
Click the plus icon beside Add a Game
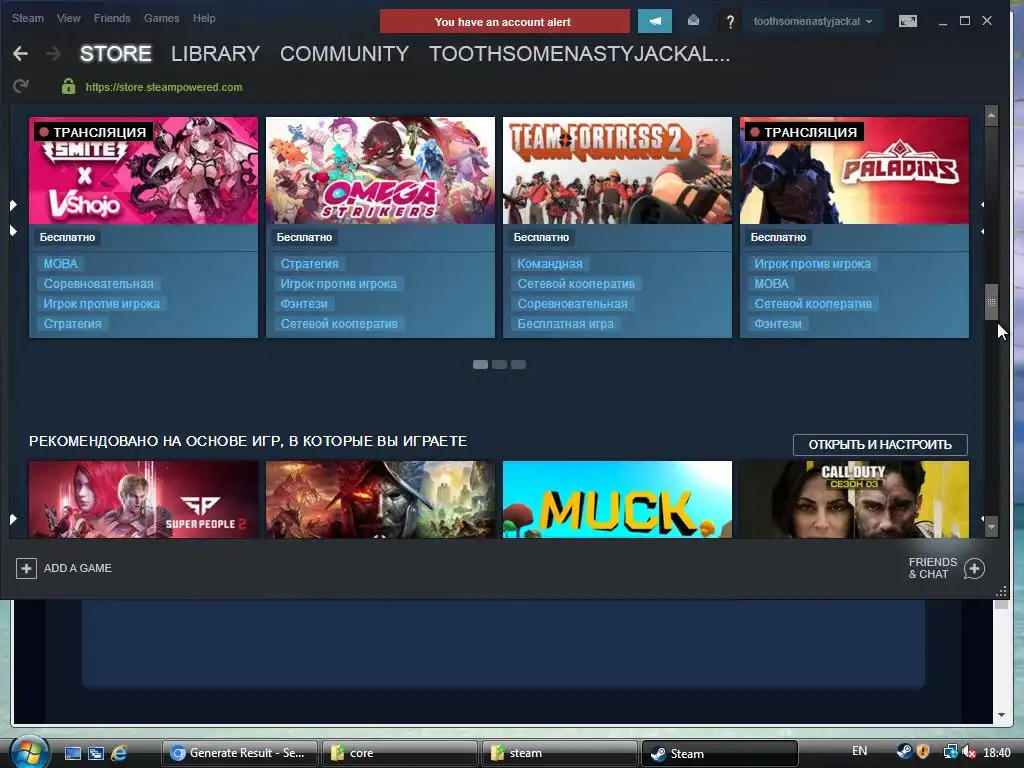[x=26, y=568]
